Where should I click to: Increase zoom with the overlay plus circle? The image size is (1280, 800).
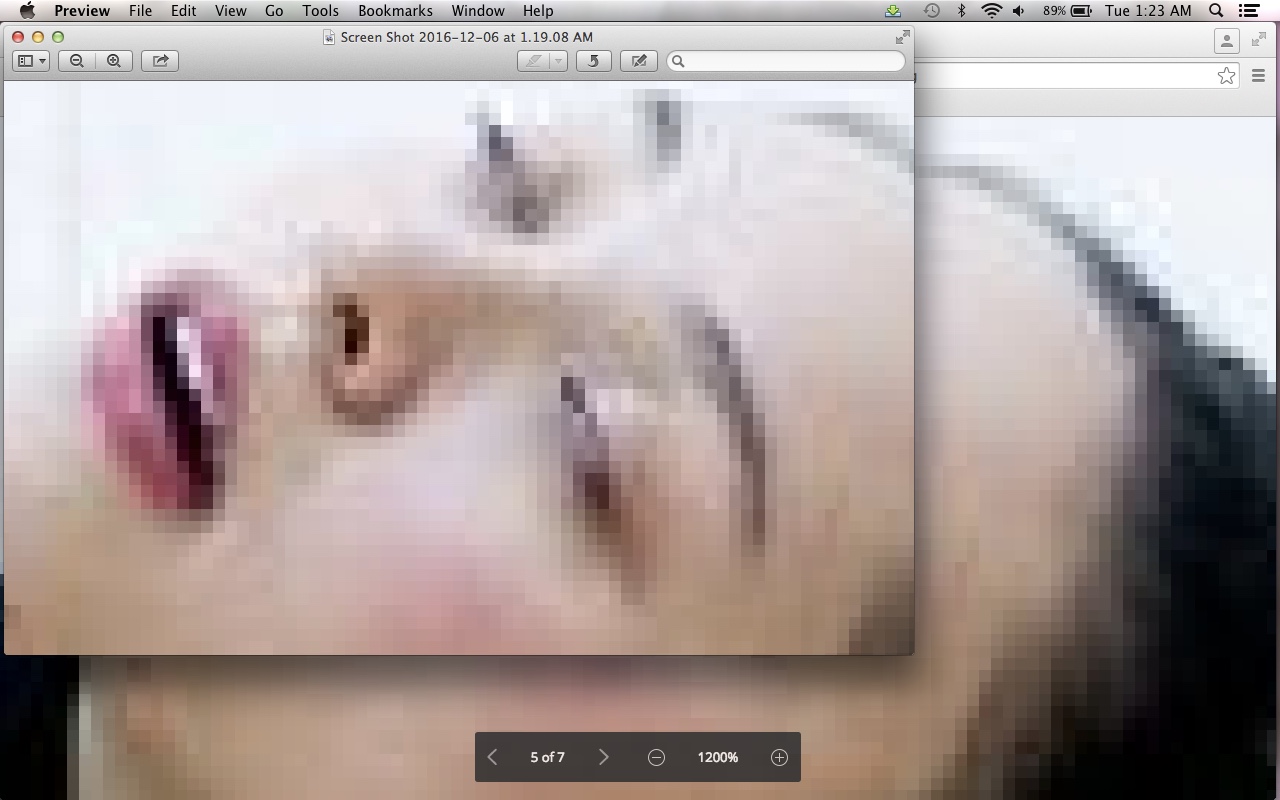779,757
